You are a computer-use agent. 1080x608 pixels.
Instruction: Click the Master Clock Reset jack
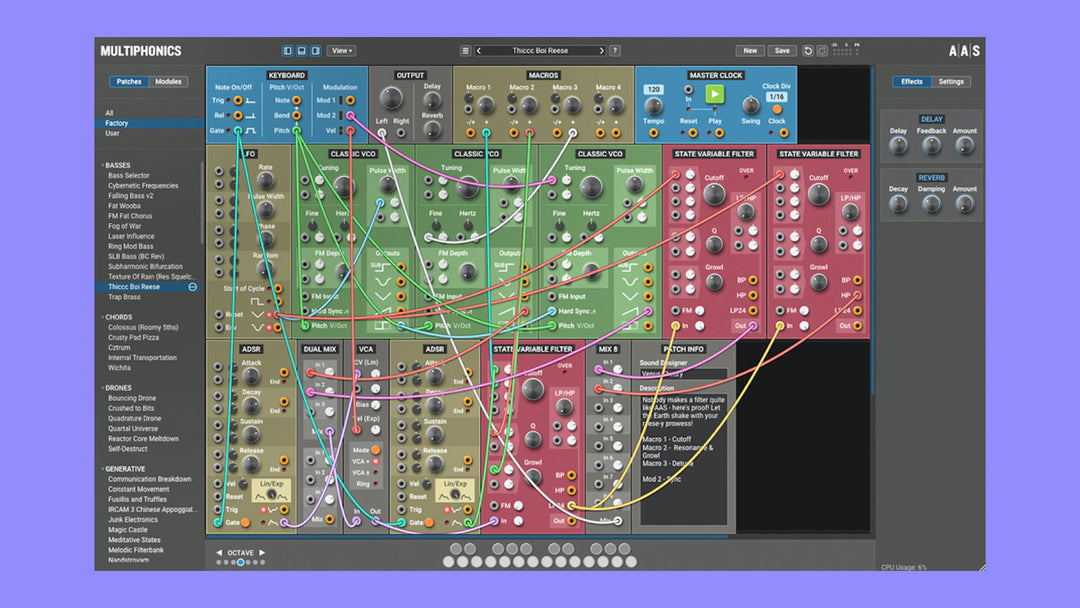[x=693, y=133]
